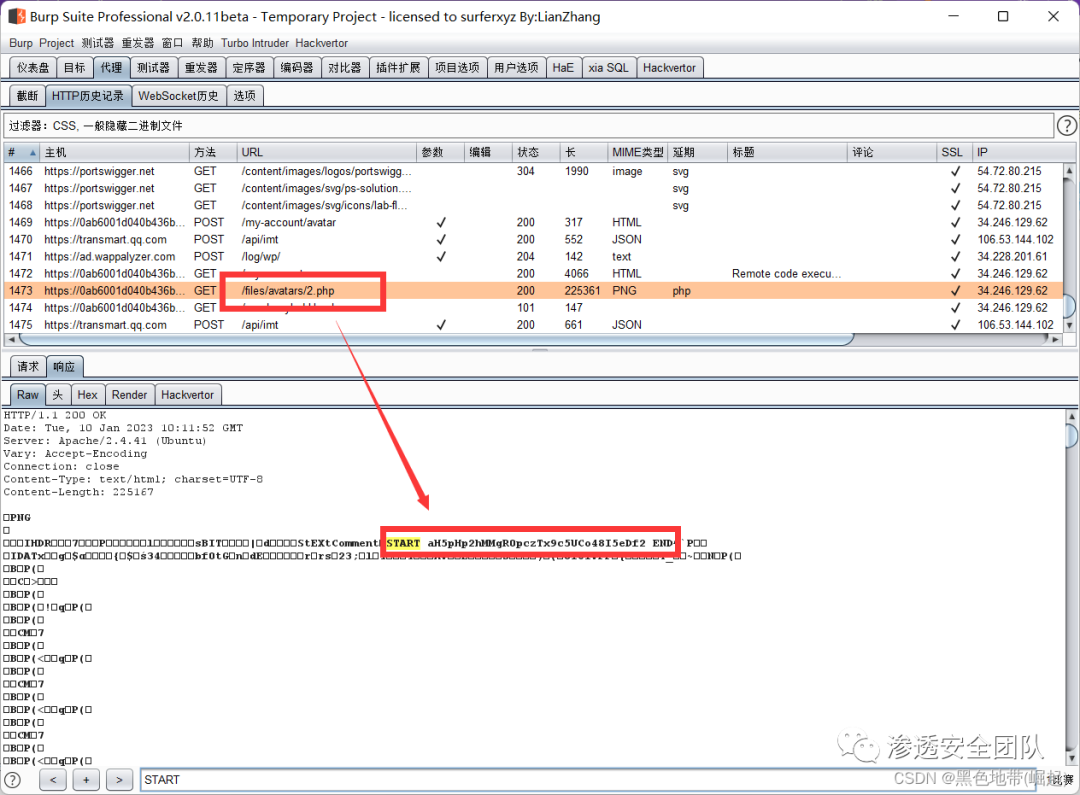The image size is (1080, 795).
Task: Go to previous search match button
Action: click(53, 780)
